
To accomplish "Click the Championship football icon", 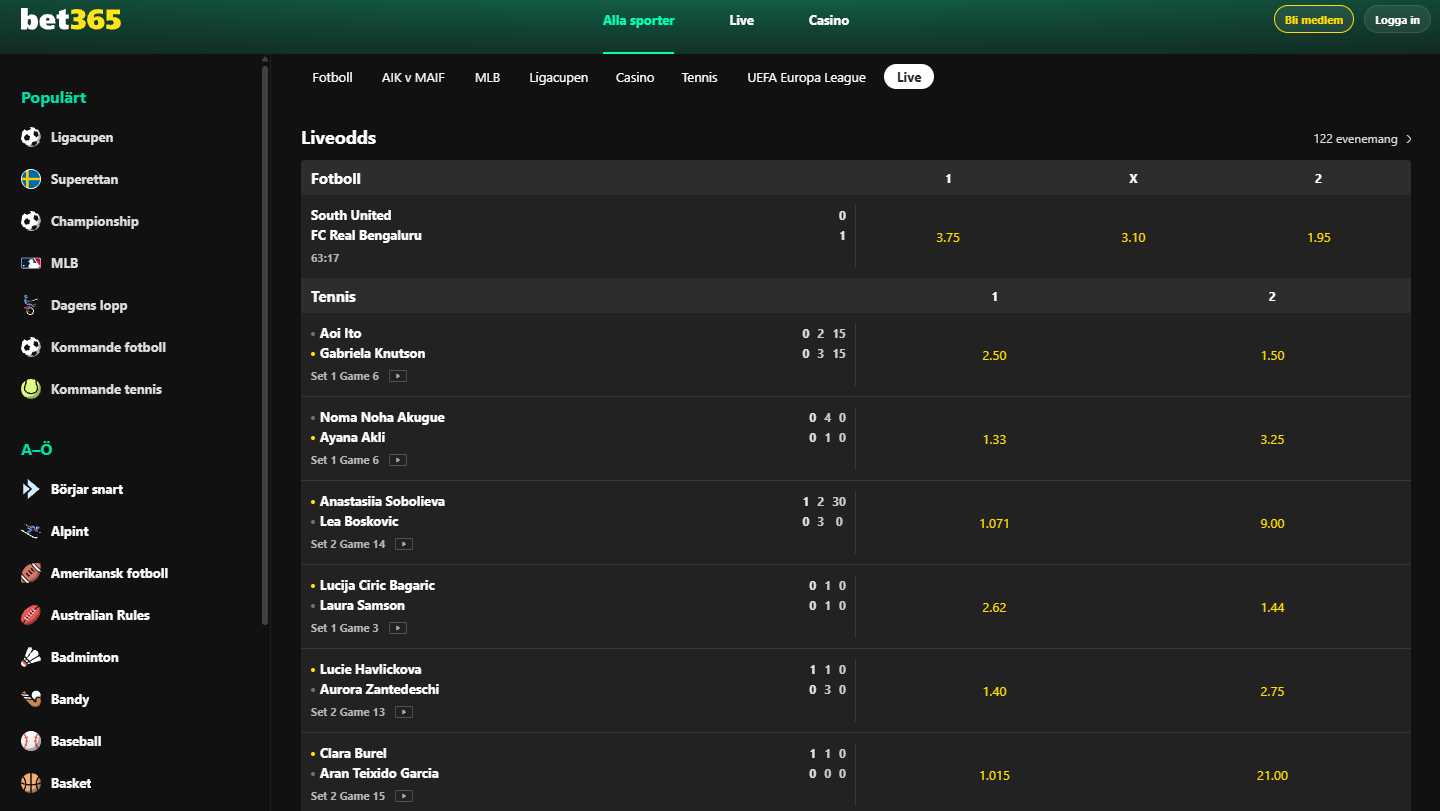I will (x=31, y=221).
